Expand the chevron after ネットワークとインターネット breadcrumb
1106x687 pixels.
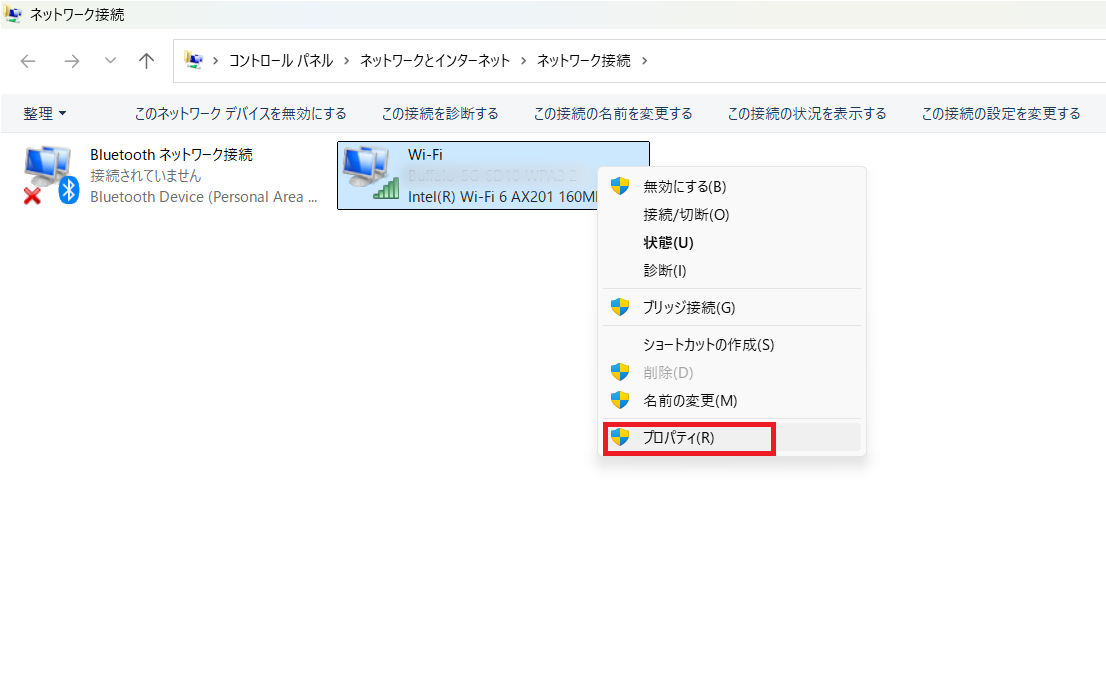[524, 61]
